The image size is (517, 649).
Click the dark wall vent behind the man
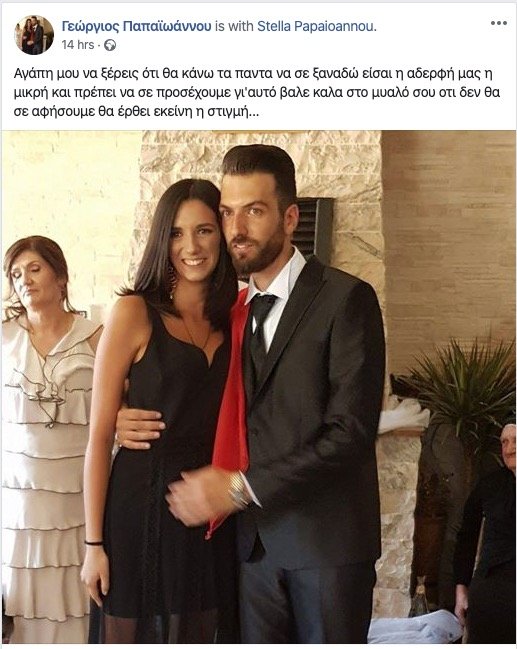(x=313, y=230)
